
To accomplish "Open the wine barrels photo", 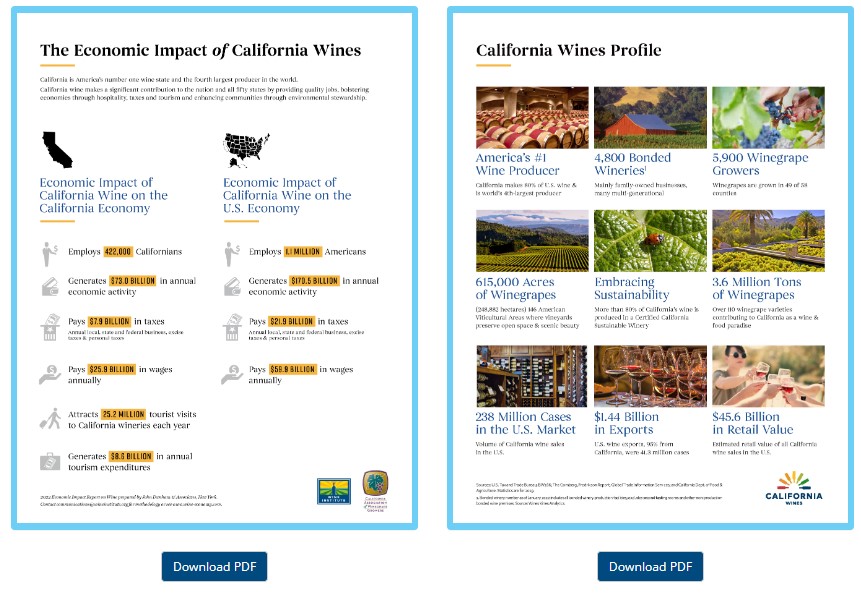I will click(x=531, y=117).
